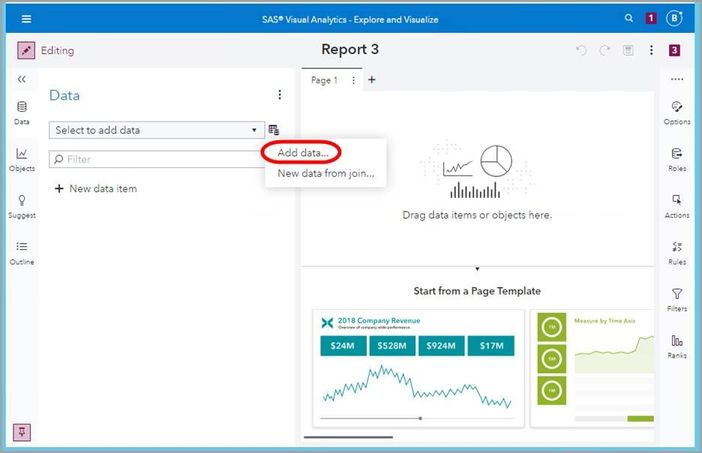Image resolution: width=702 pixels, height=453 pixels.
Task: Click the Drag data items canvas text
Action: 477,215
